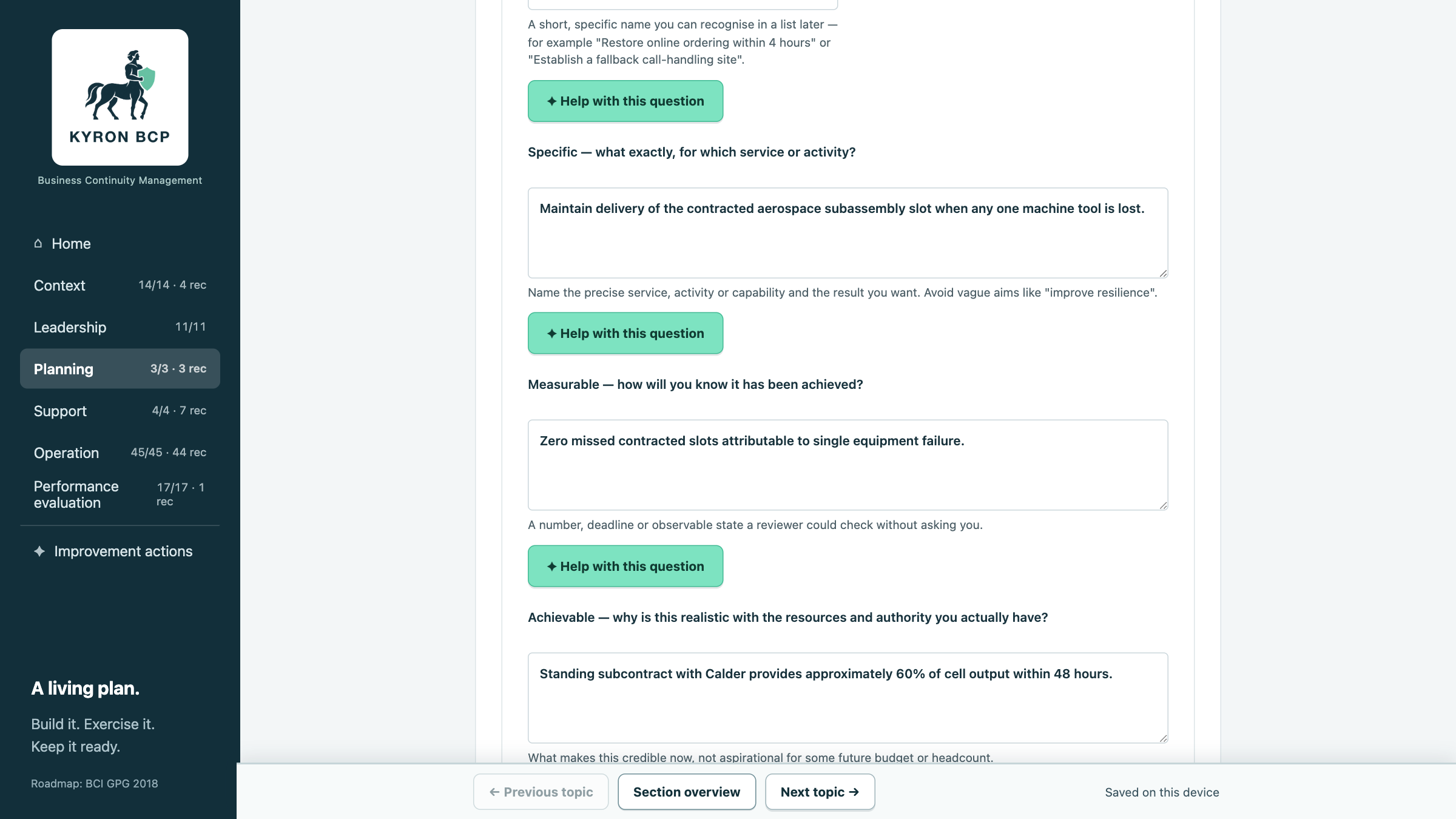Click the 'Saved on this device' status text
The image size is (1456, 819).
(1162, 792)
